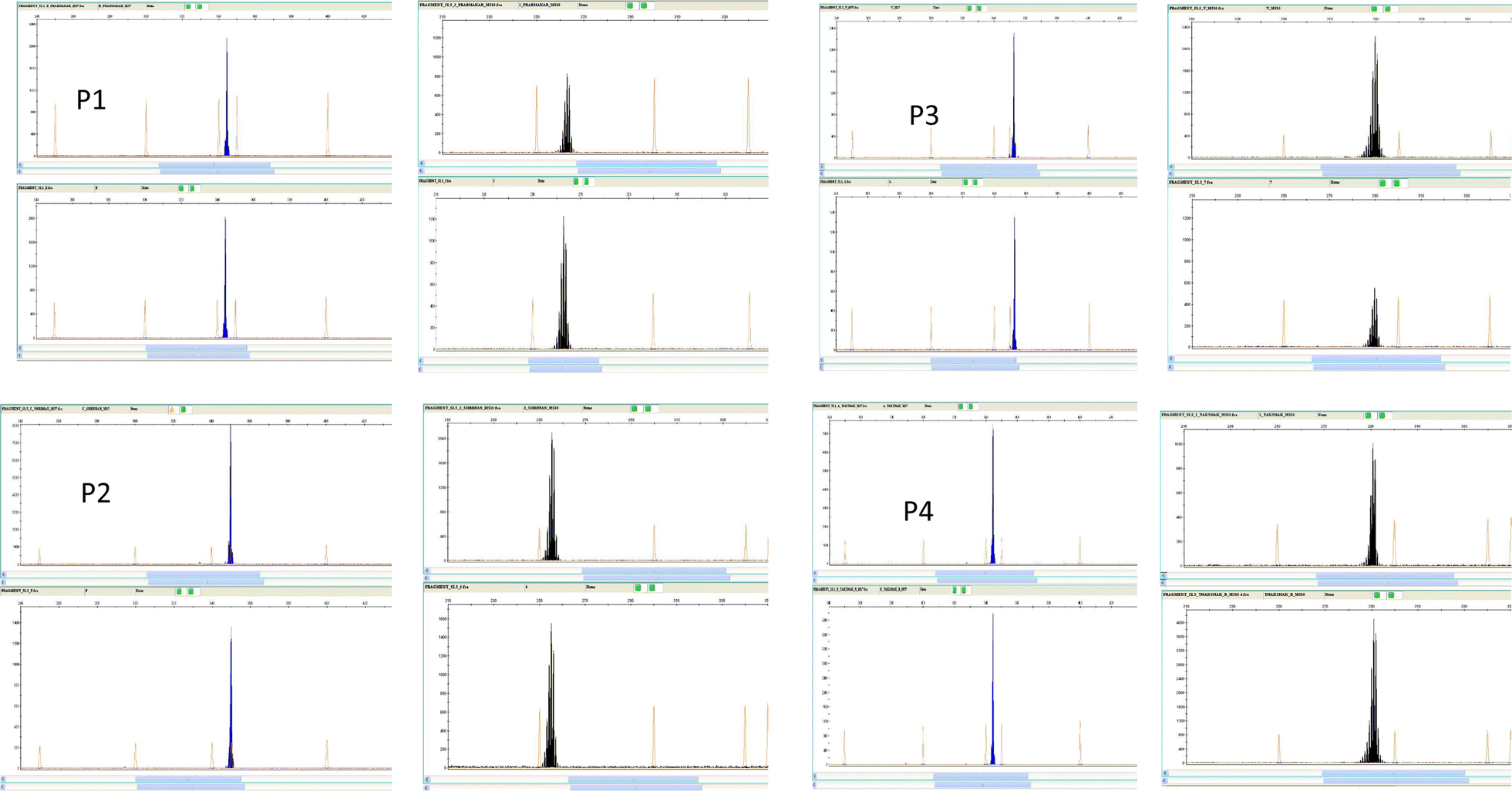
Task: Click file name FRAGMENT_SL5_6.fsa
Action: pyautogui.click(x=446, y=587)
